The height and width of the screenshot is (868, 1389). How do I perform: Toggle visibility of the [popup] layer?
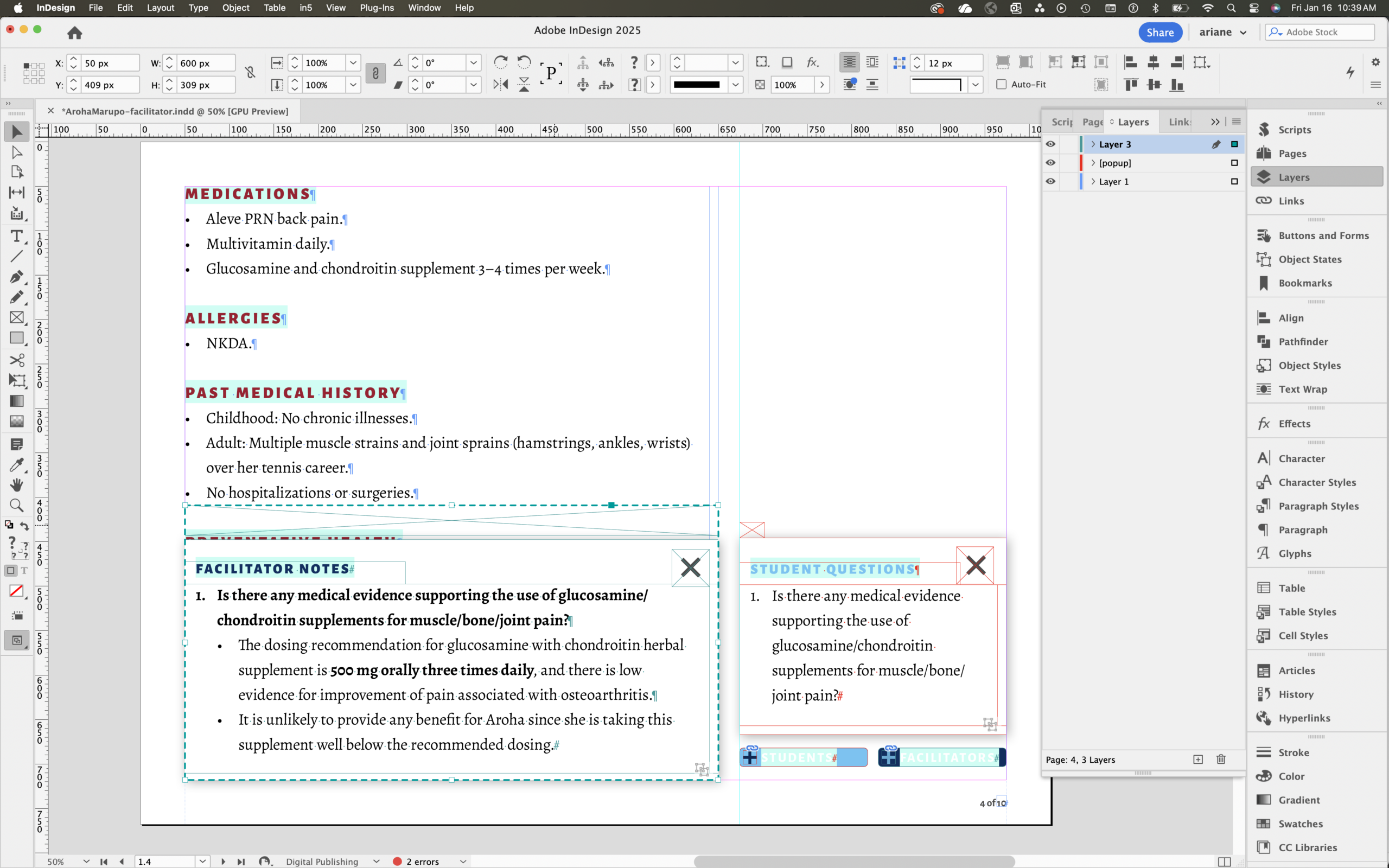click(1050, 163)
